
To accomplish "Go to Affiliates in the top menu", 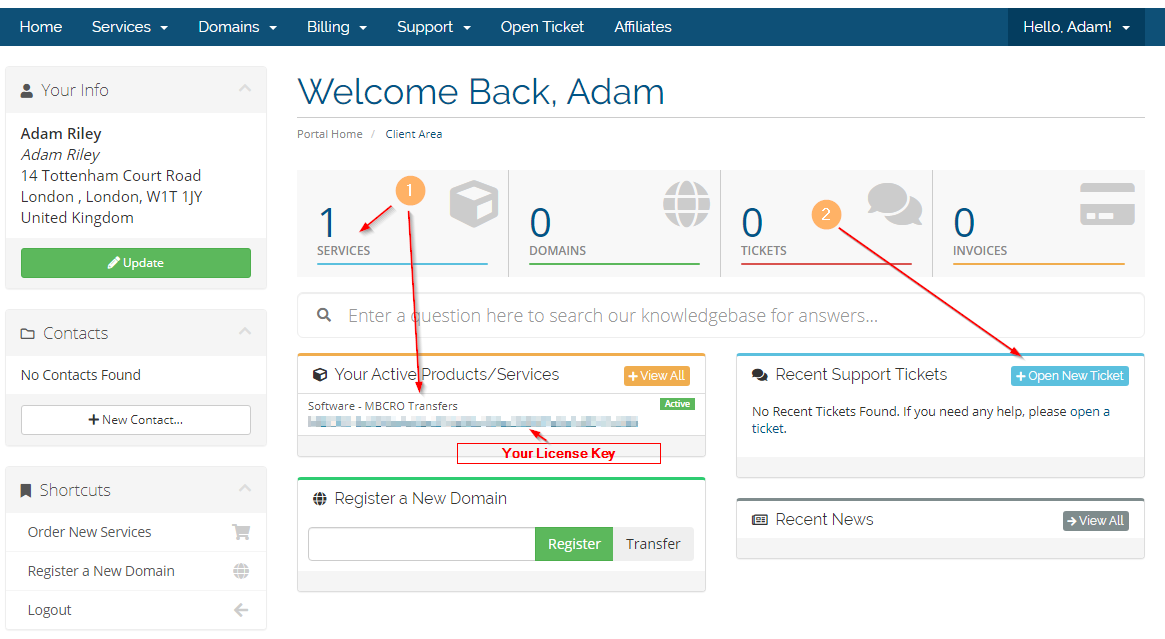I will pos(643,27).
